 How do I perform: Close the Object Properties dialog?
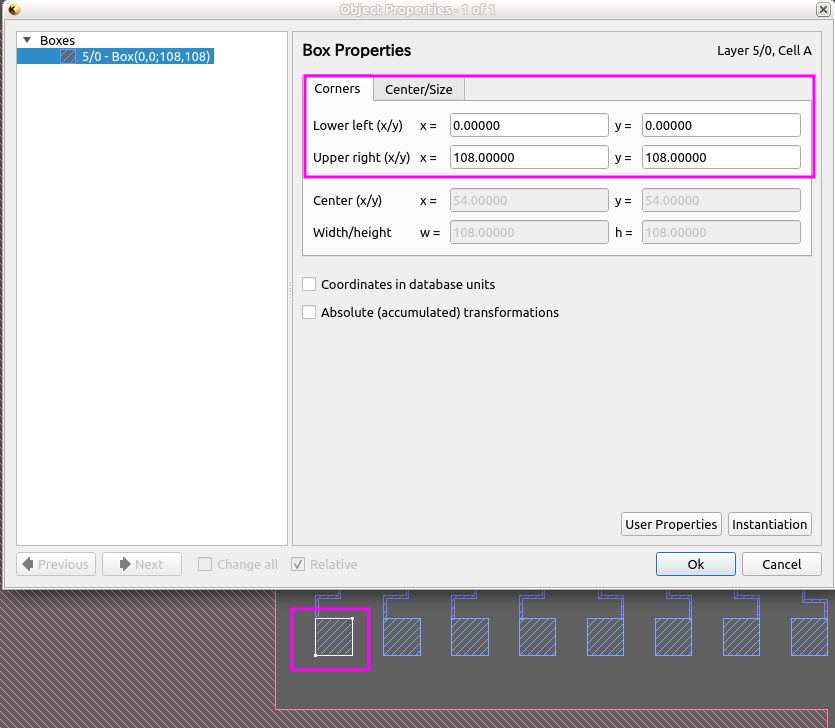pyautogui.click(x=822, y=9)
